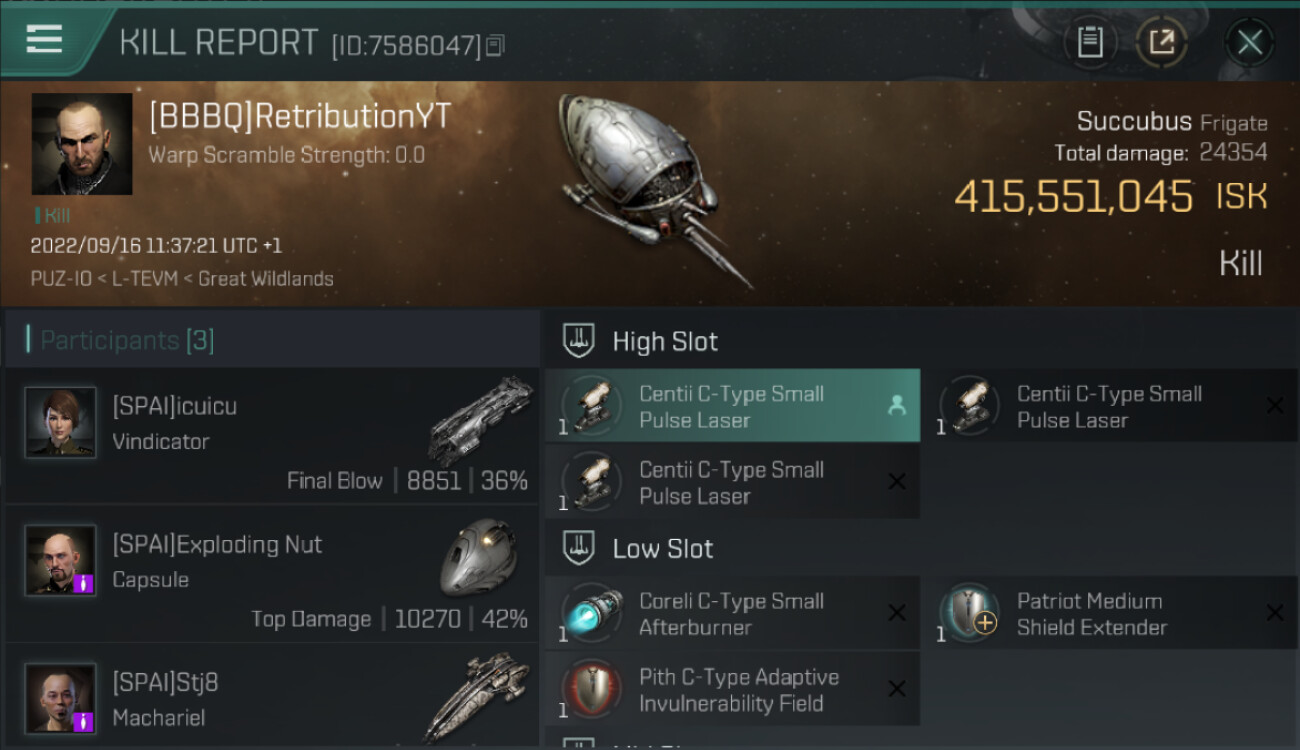The image size is (1300, 750).
Task: Open Coreli C-Type Small Afterburner module
Action: point(733,614)
